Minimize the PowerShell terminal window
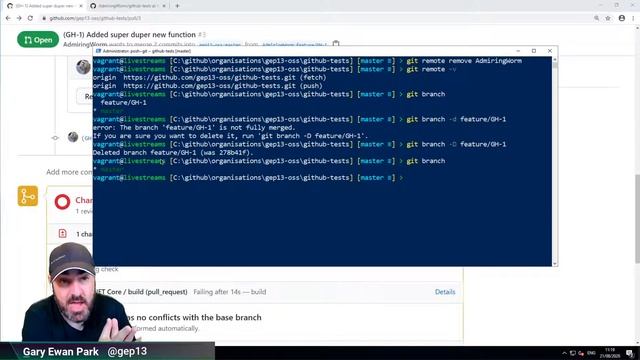The image size is (640, 360). pos(518,51)
